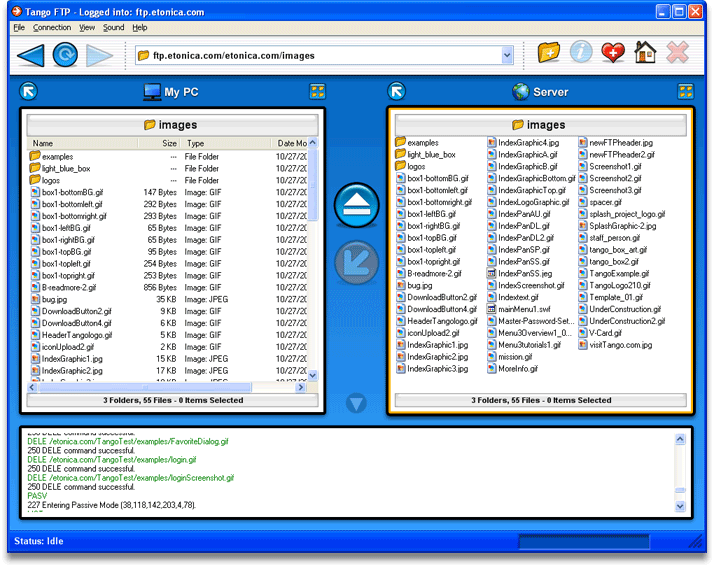Image resolution: width=714 pixels, height=566 pixels.
Task: Open the blue Info icon
Action: (x=581, y=52)
